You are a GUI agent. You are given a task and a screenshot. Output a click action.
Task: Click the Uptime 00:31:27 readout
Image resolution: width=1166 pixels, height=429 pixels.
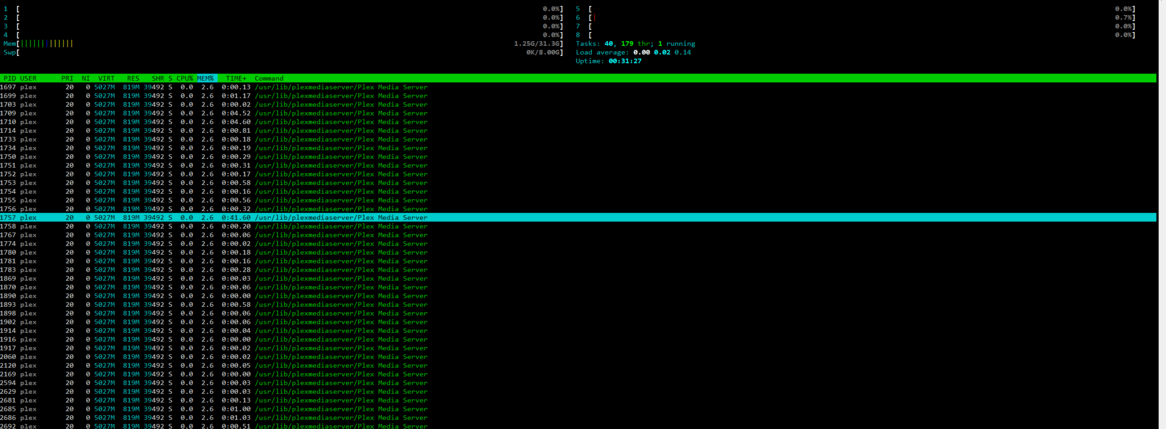(608, 61)
